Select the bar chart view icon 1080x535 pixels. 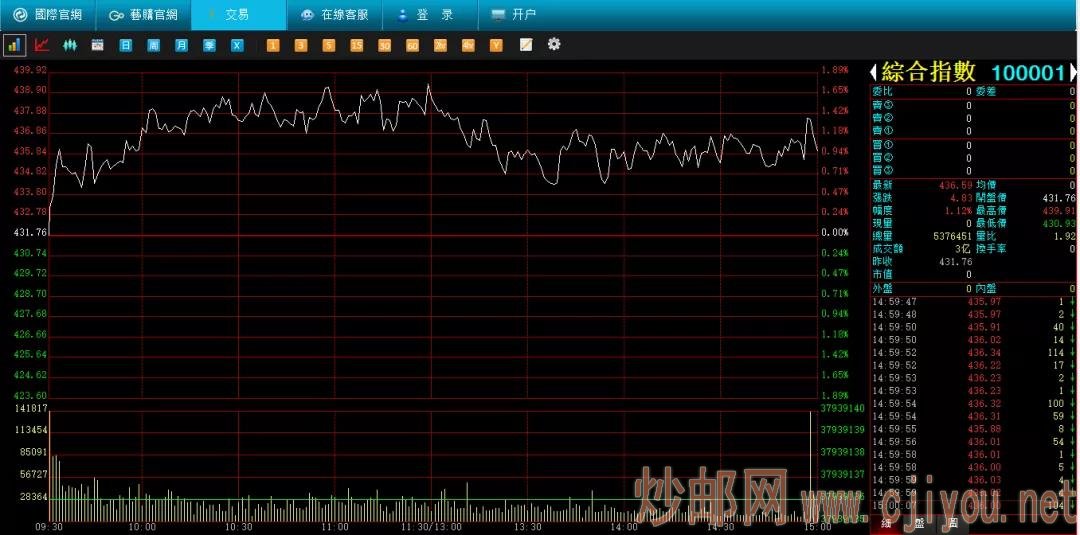pos(14,45)
